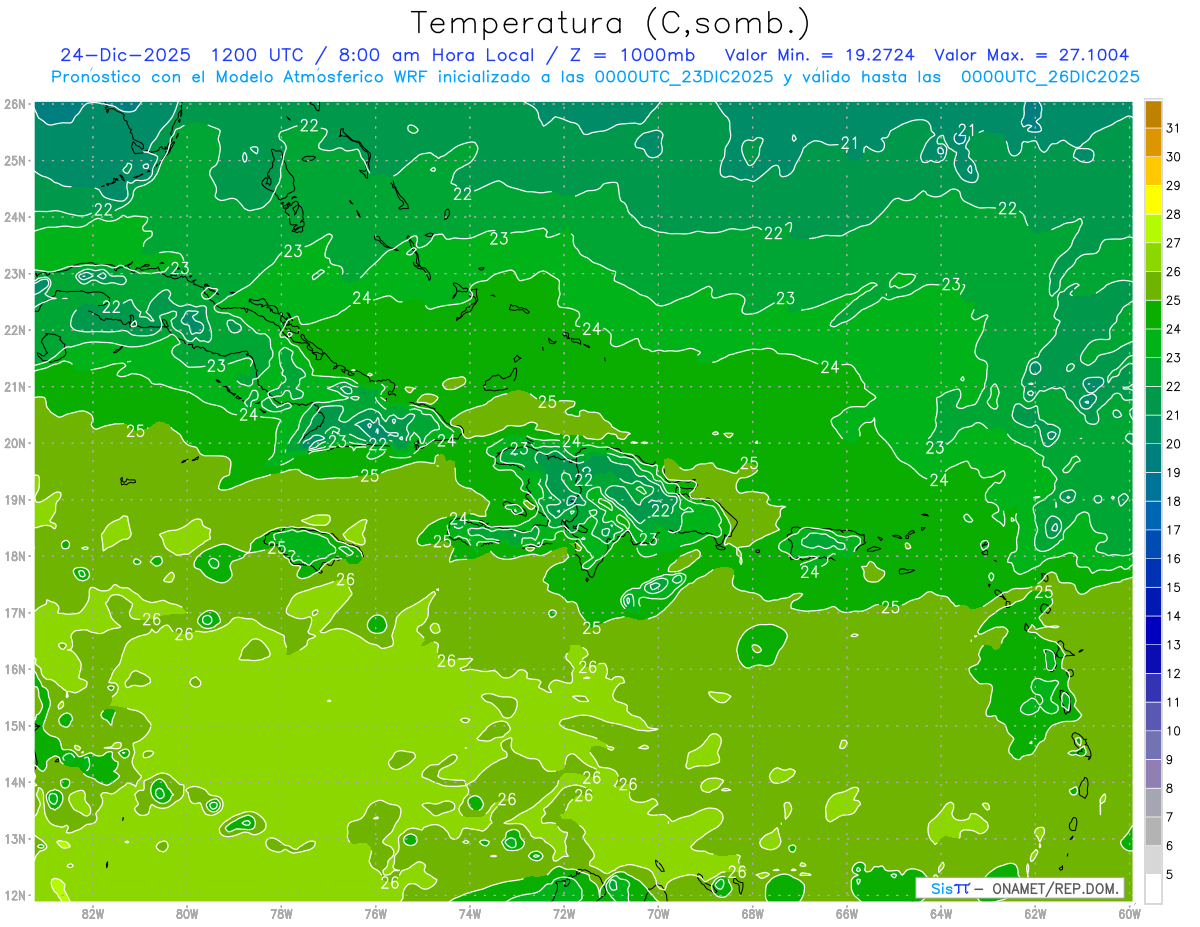Click the "19" value on the color scale
Viewport: 1200px width, 927px height.
(1174, 472)
